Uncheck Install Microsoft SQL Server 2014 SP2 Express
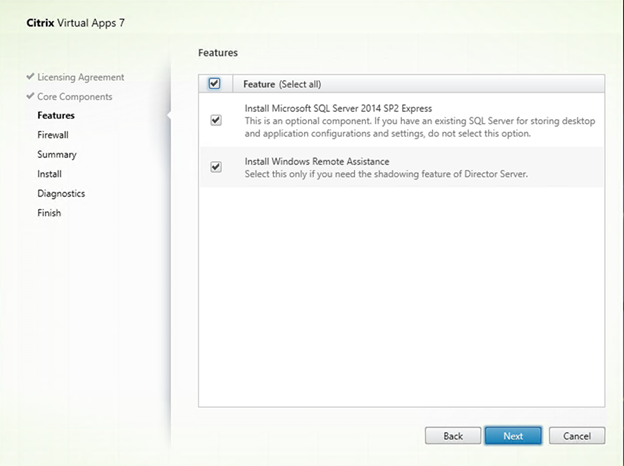The height and width of the screenshot is (466, 624). (216, 120)
